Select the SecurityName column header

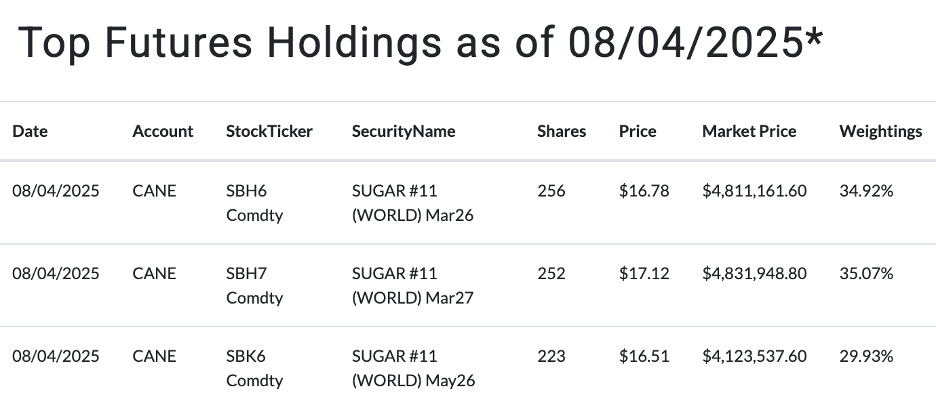tap(403, 131)
